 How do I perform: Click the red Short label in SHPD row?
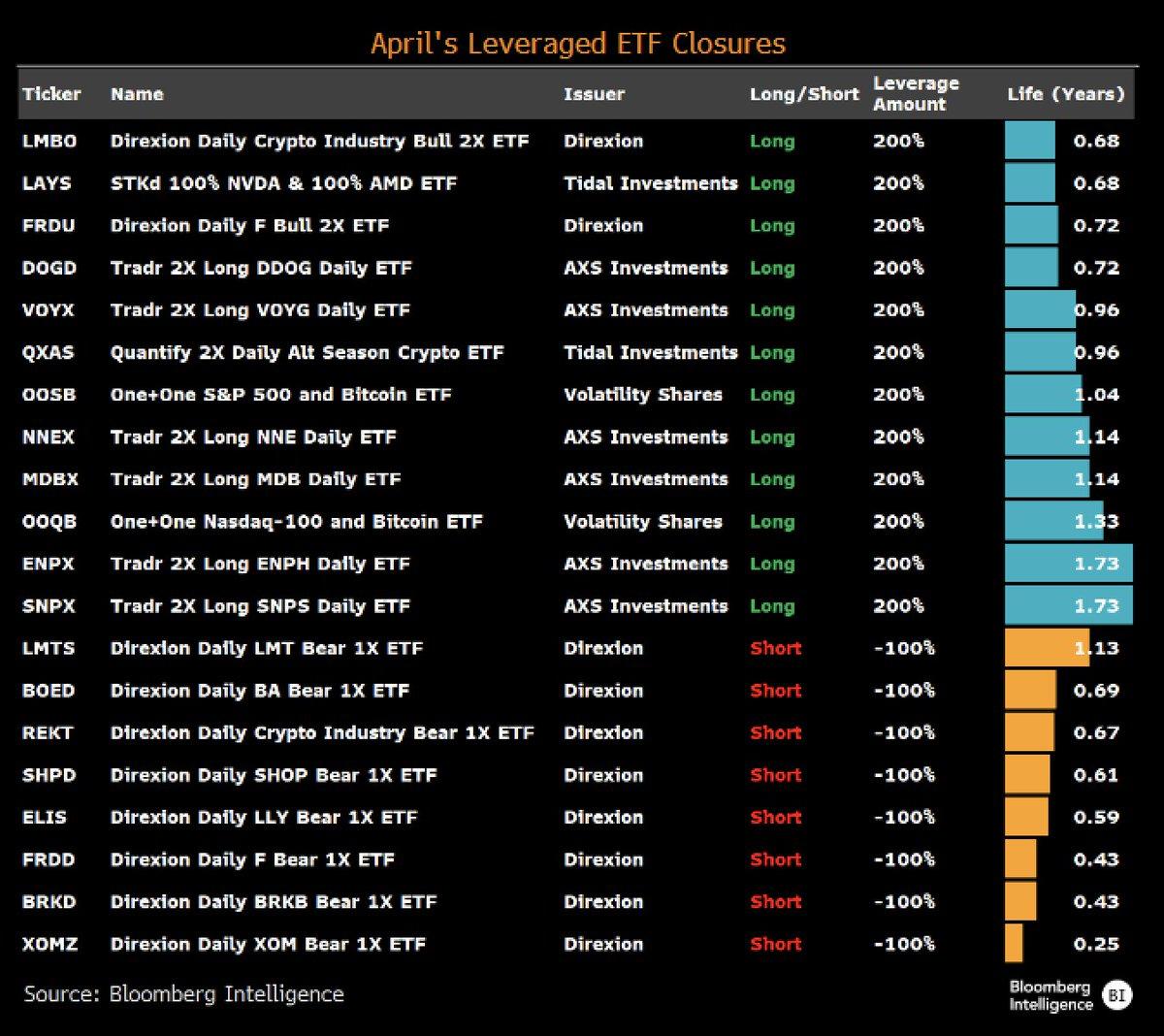point(776,775)
